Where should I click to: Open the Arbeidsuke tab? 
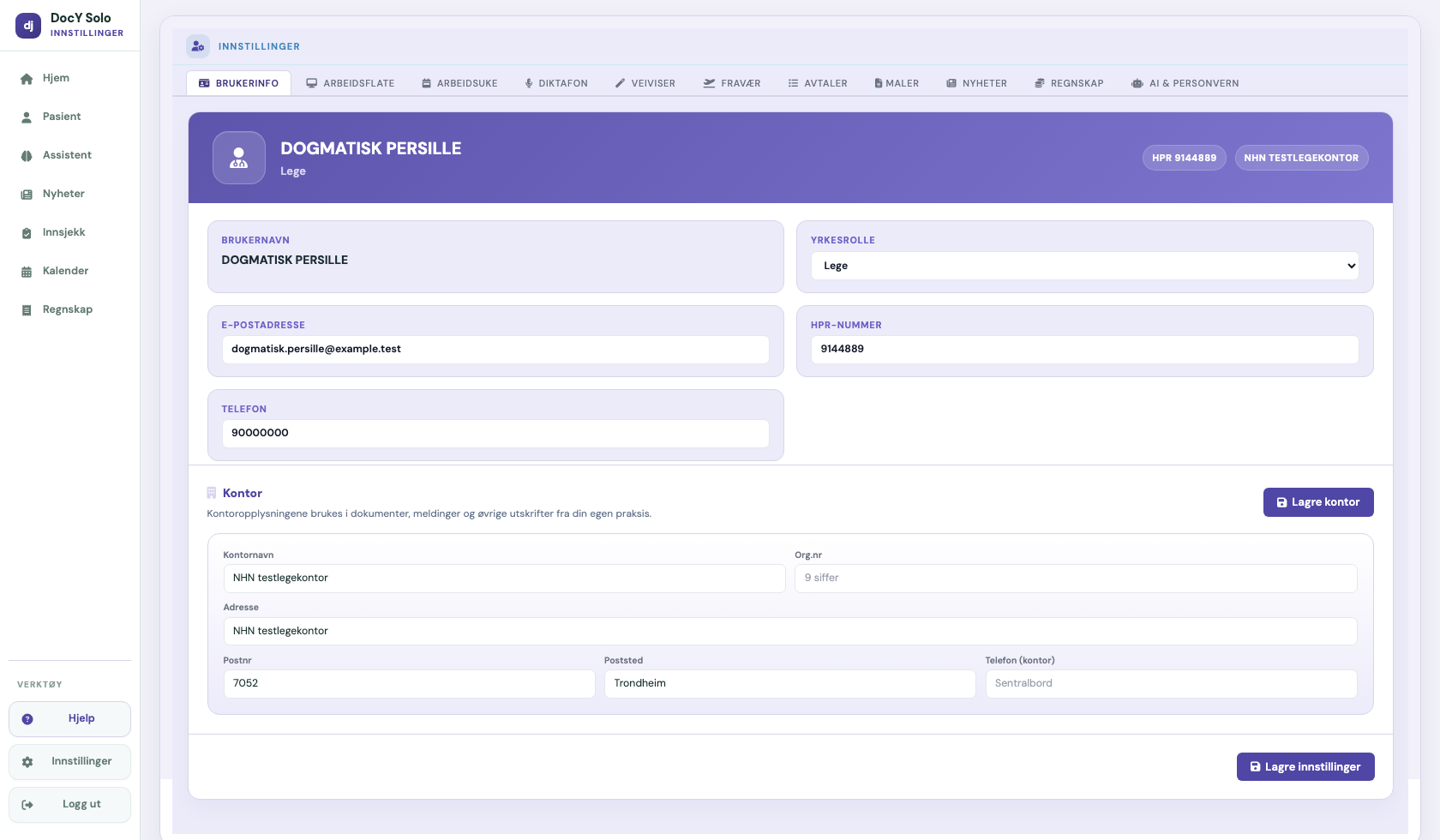[459, 83]
